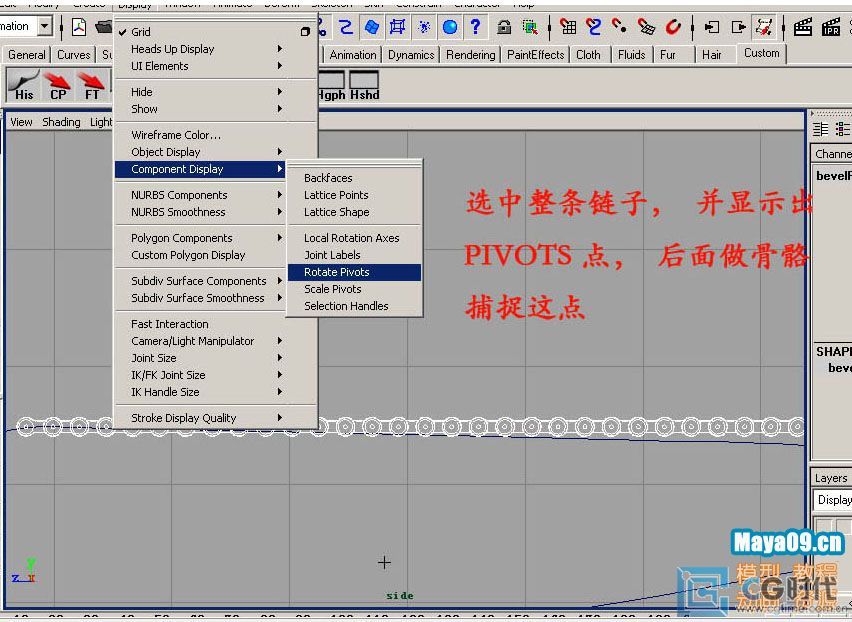Open the Dynamics shelf tab

click(x=411, y=55)
